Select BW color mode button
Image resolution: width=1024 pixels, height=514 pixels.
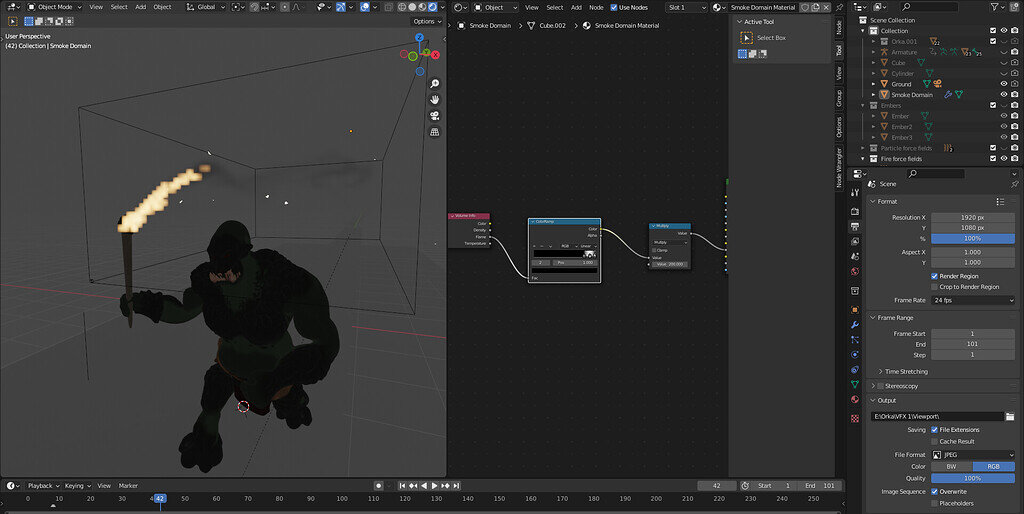(952, 466)
